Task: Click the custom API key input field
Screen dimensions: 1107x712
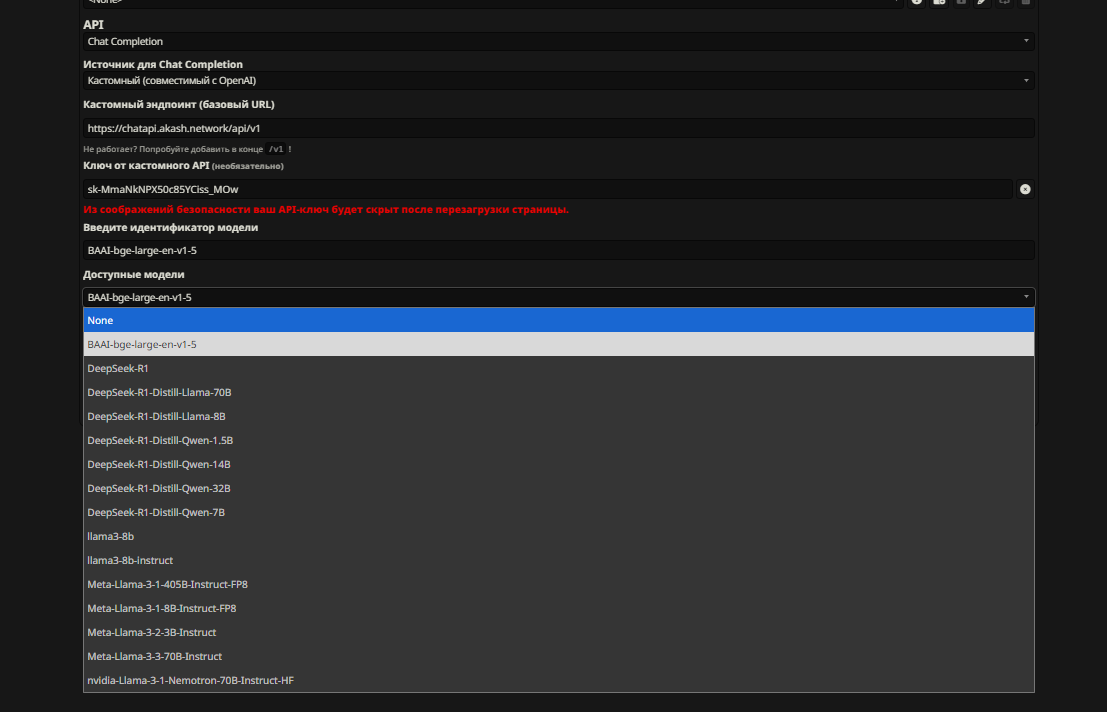Action: 548,189
